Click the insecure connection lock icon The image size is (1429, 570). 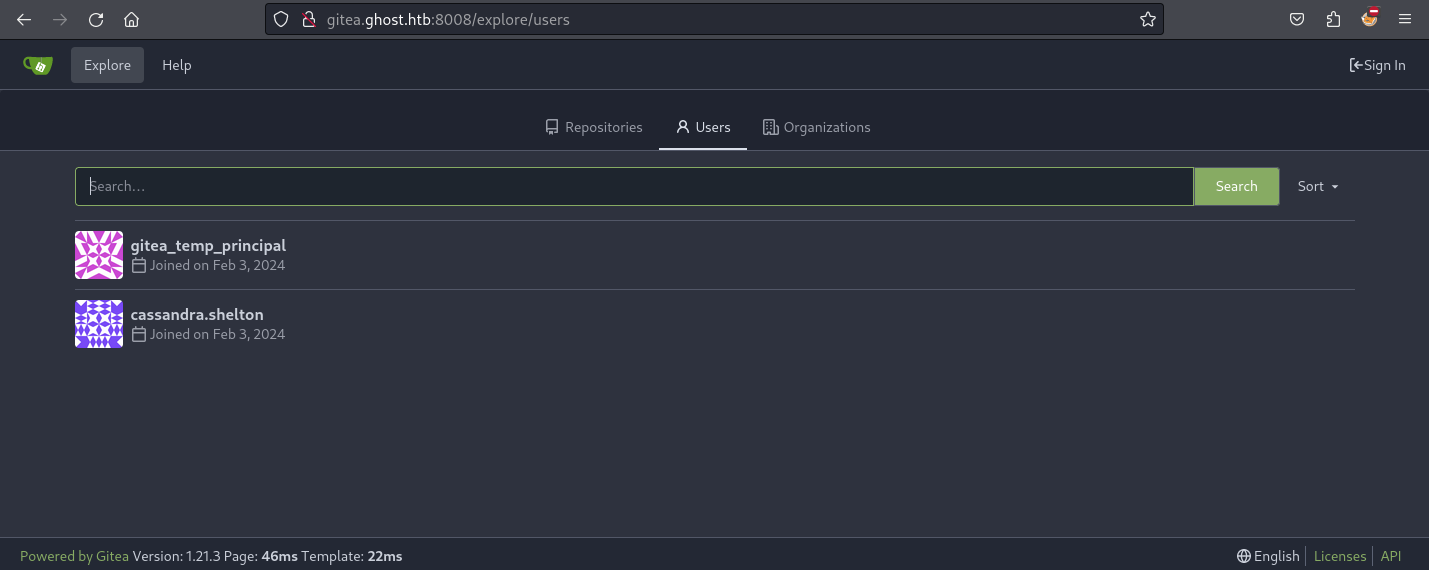pos(308,19)
